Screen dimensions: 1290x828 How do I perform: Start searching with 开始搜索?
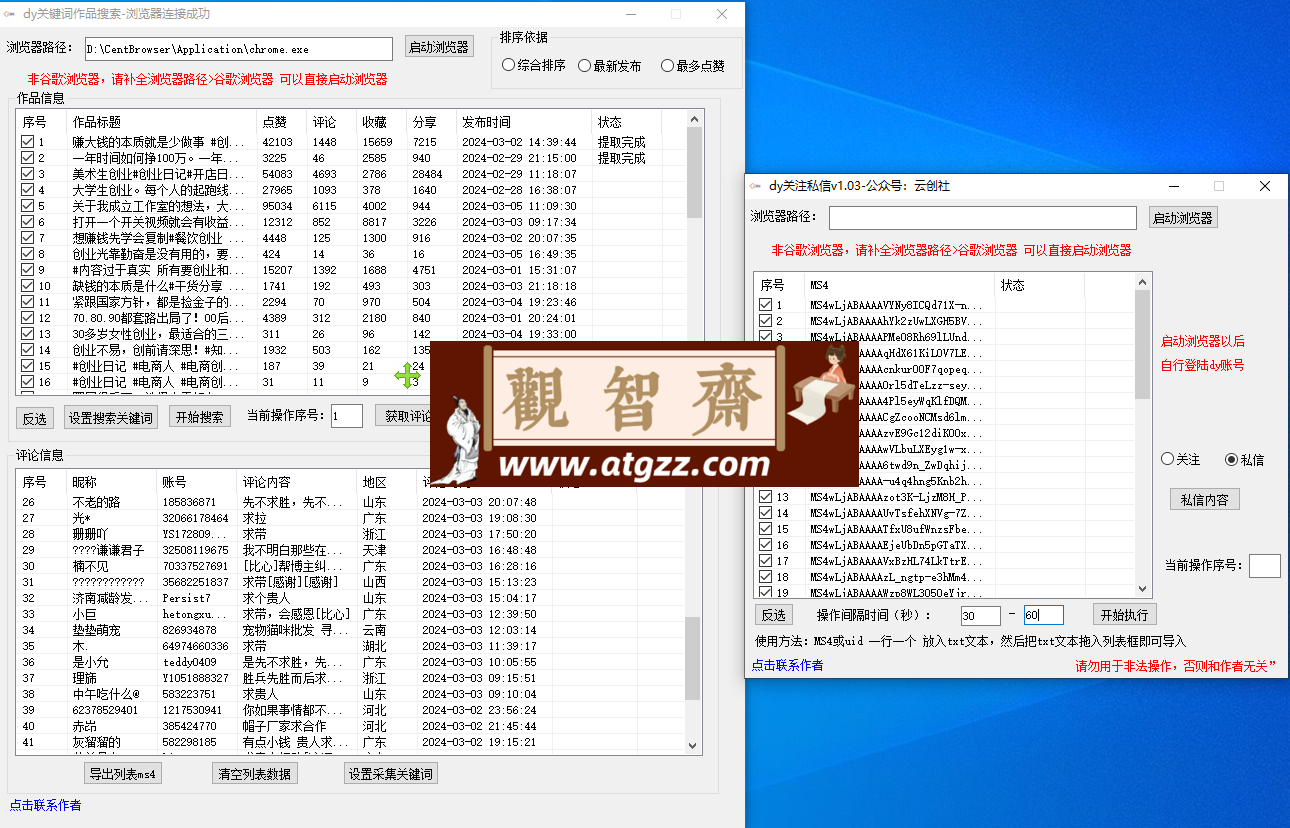coord(199,417)
